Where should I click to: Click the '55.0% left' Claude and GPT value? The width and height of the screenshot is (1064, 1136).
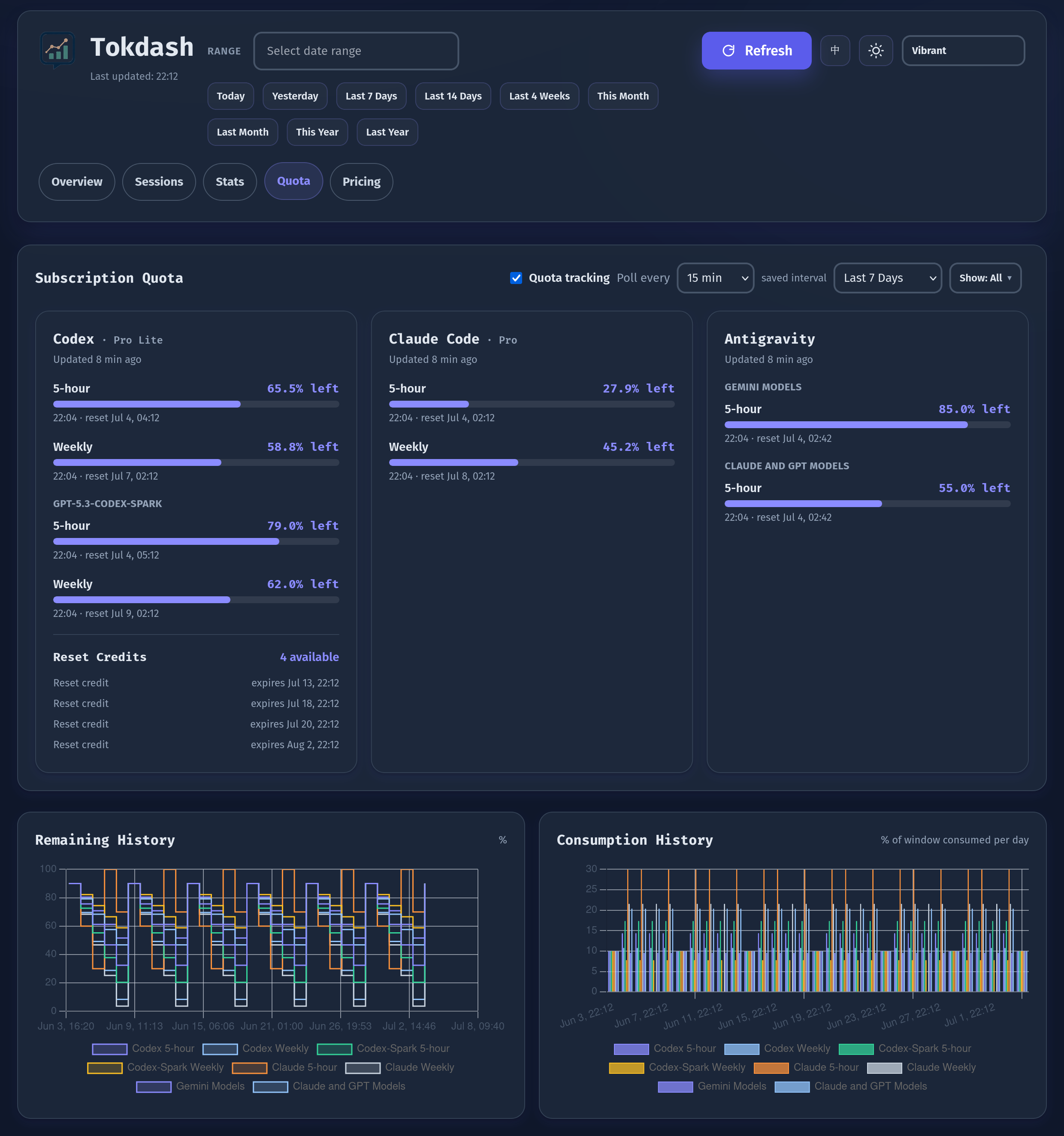(974, 488)
